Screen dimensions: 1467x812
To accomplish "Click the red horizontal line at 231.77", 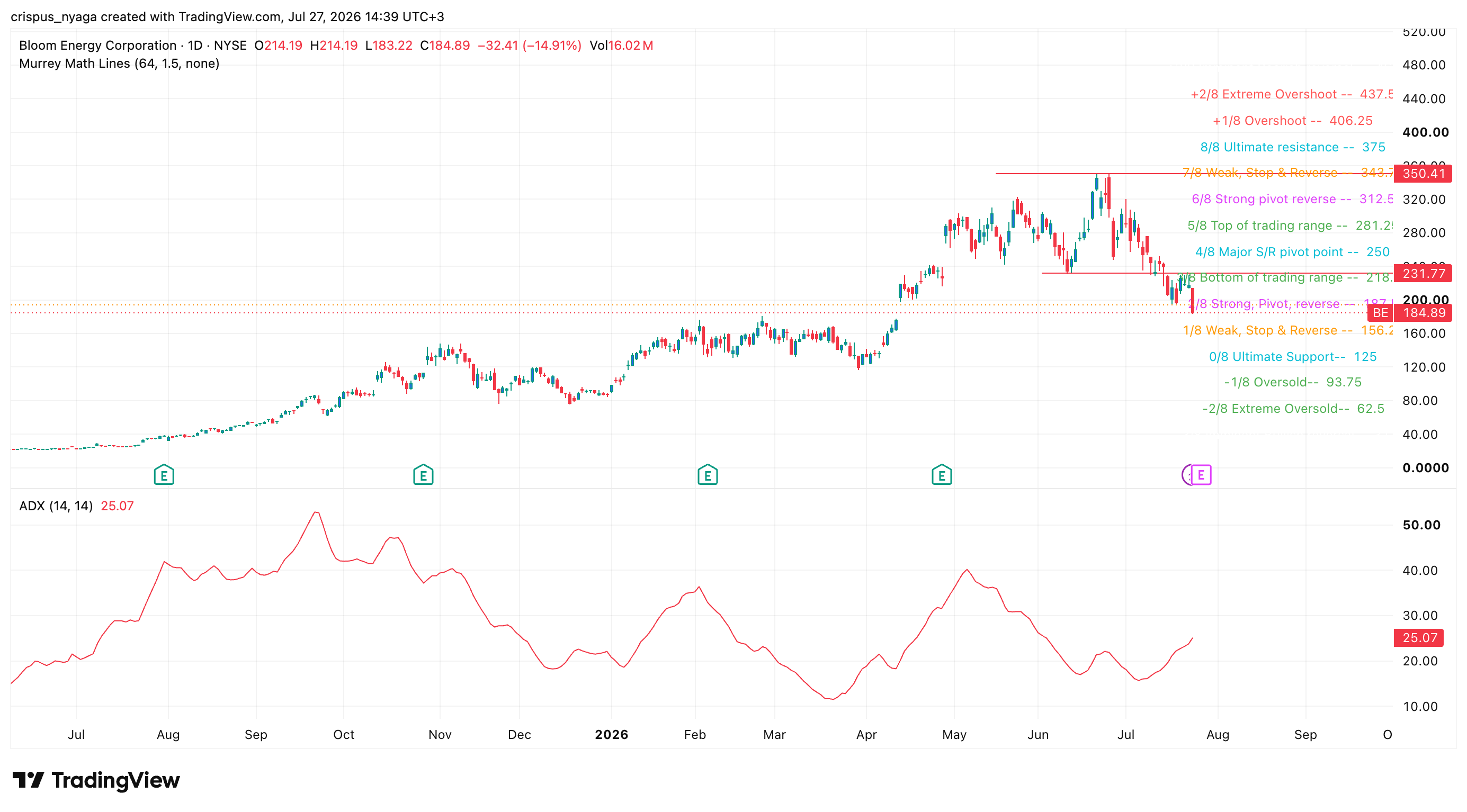I will (1218, 274).
